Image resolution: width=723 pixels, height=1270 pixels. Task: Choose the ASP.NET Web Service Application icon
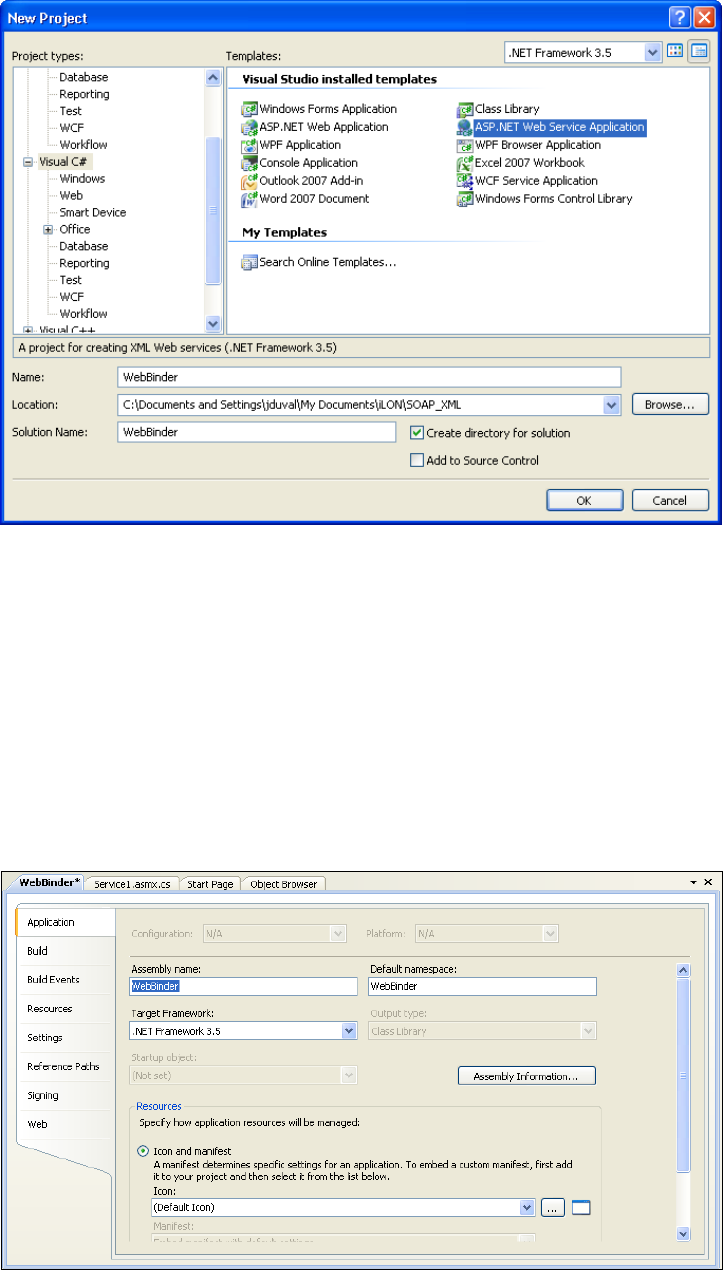tap(465, 127)
